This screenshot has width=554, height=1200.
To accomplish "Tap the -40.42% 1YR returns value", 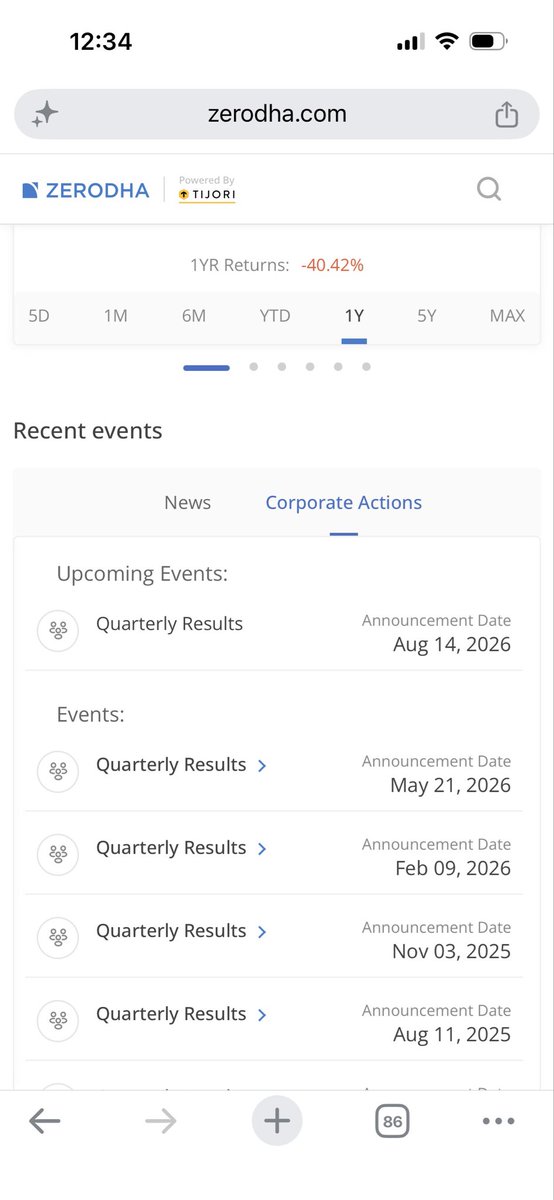I will pyautogui.click(x=332, y=265).
